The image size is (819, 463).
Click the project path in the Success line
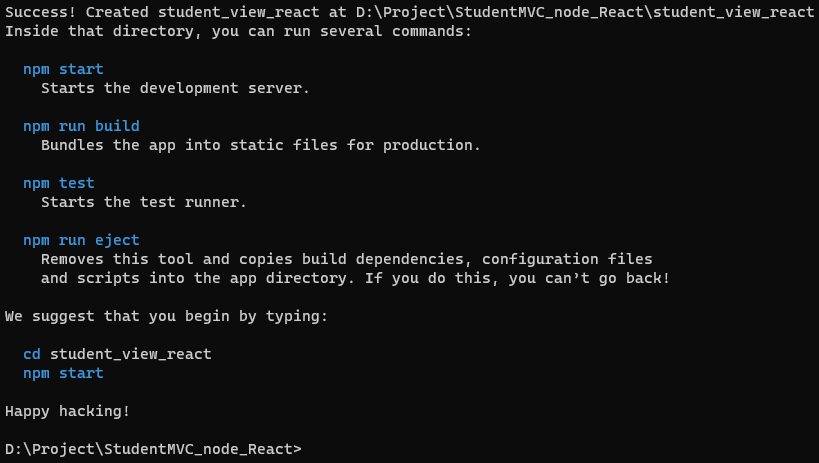(x=585, y=12)
